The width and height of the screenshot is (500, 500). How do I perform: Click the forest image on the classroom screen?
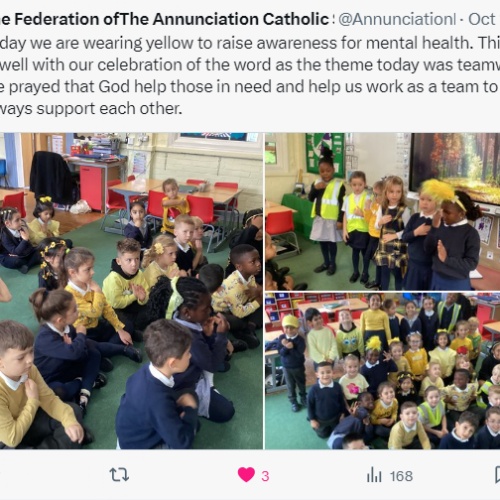click(x=456, y=164)
